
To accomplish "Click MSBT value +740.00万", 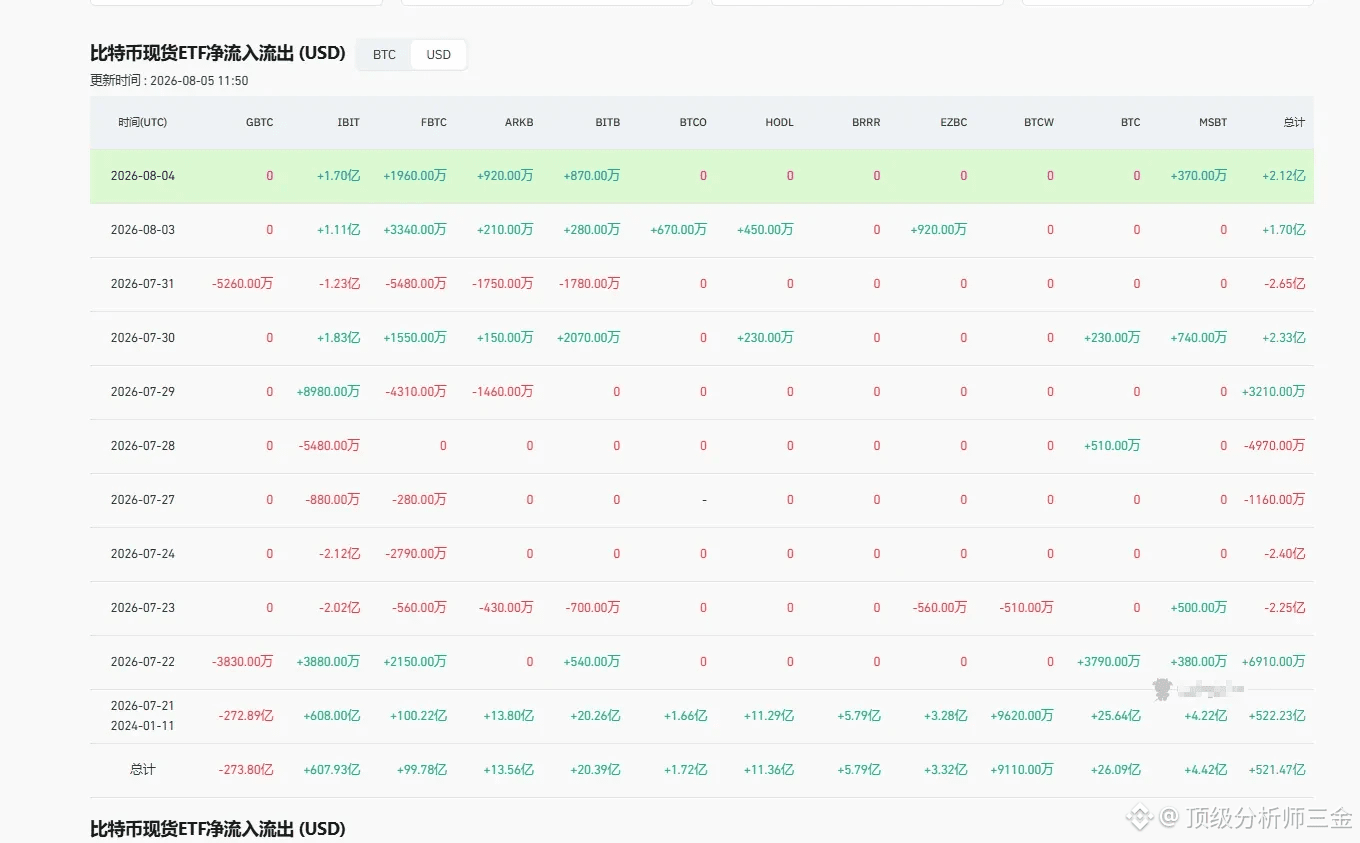I will click(1199, 338).
